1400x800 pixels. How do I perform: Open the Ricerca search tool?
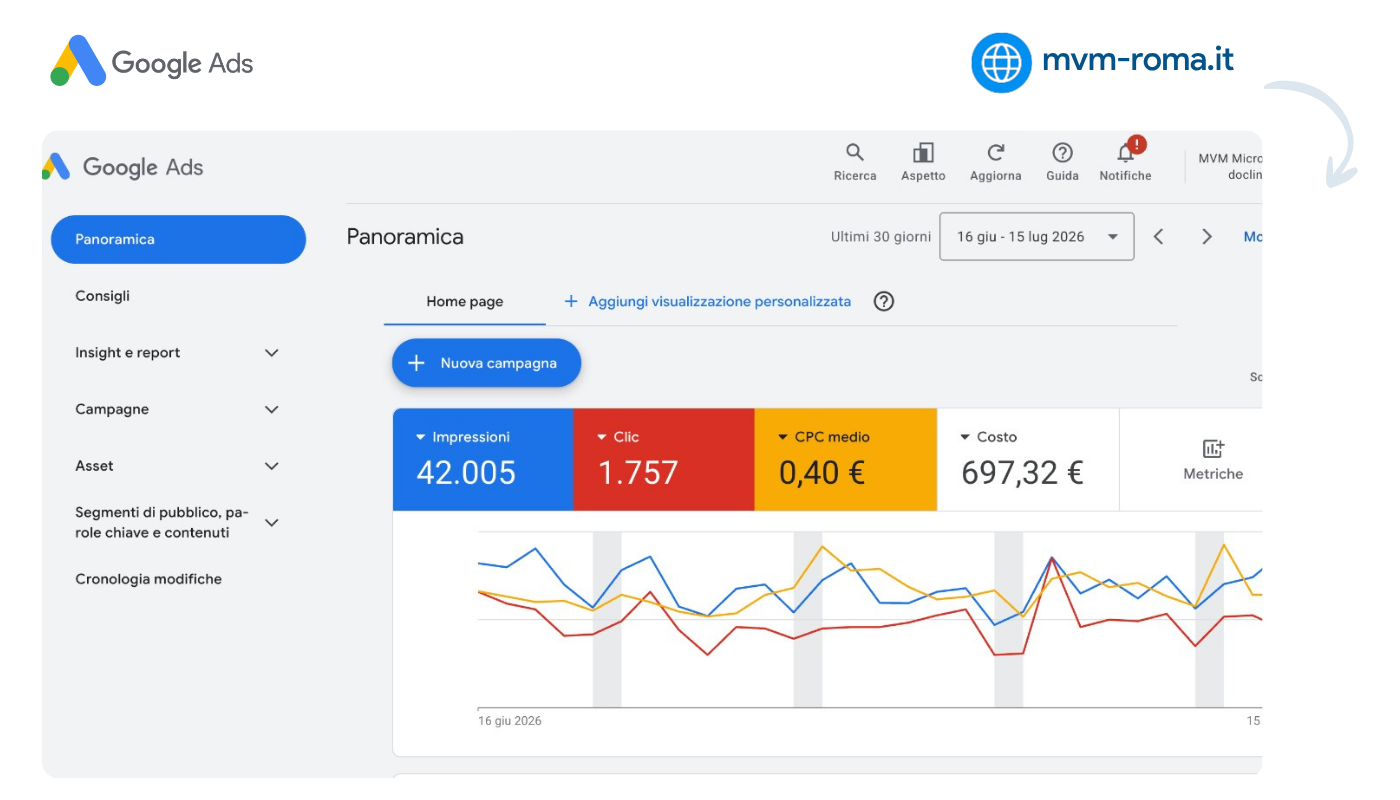(855, 162)
